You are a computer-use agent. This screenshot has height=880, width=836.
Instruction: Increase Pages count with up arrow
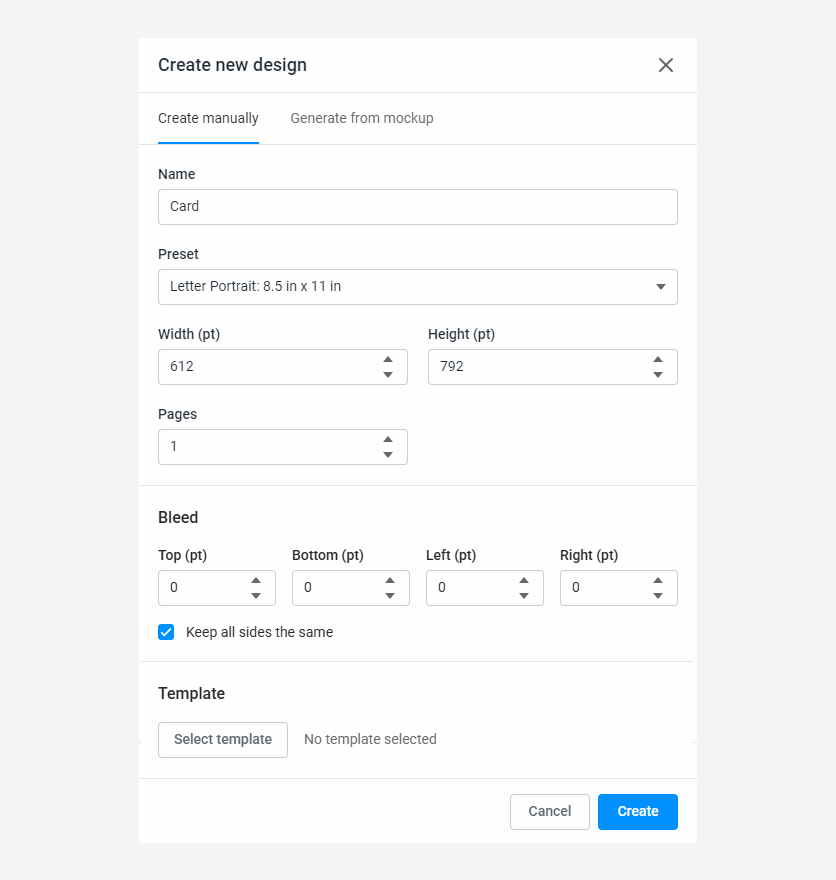(x=388, y=439)
